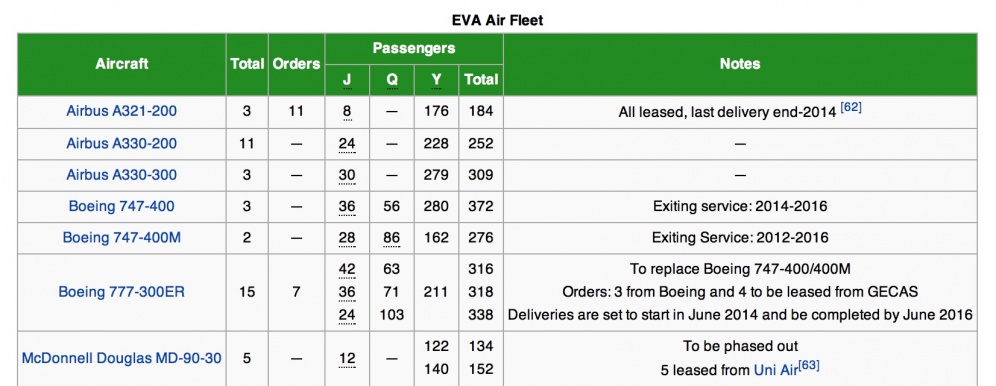
Task: Click the Aircraft column header
Action: tap(122, 64)
